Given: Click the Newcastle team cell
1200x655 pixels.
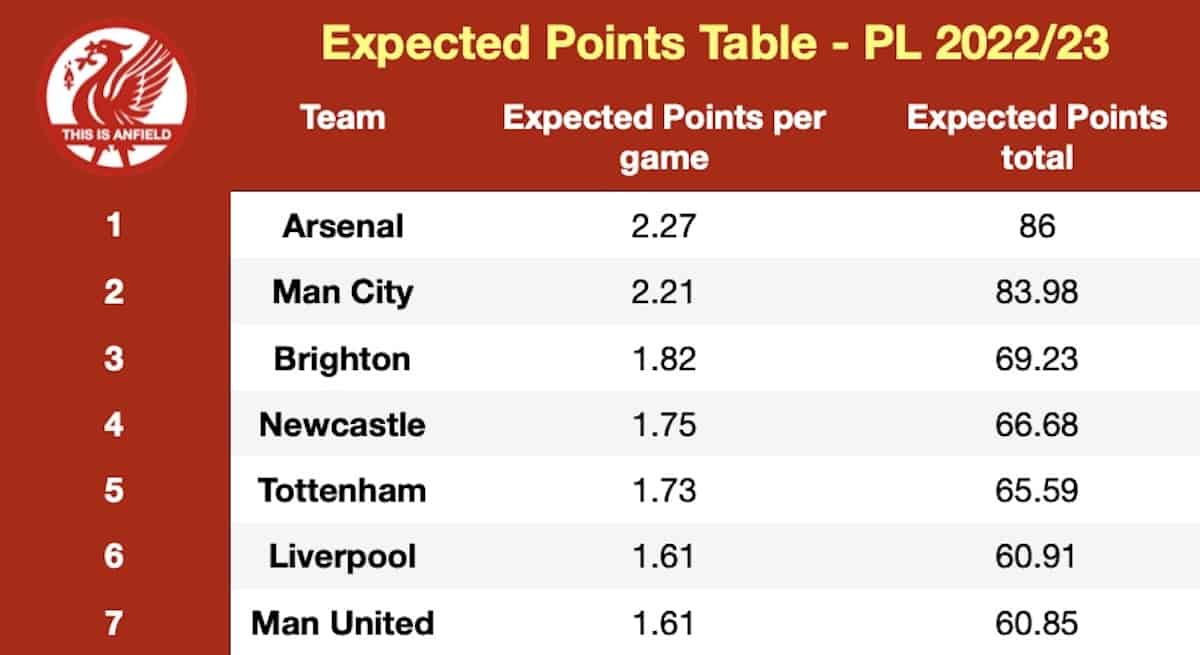Looking at the screenshot, I should (x=343, y=424).
